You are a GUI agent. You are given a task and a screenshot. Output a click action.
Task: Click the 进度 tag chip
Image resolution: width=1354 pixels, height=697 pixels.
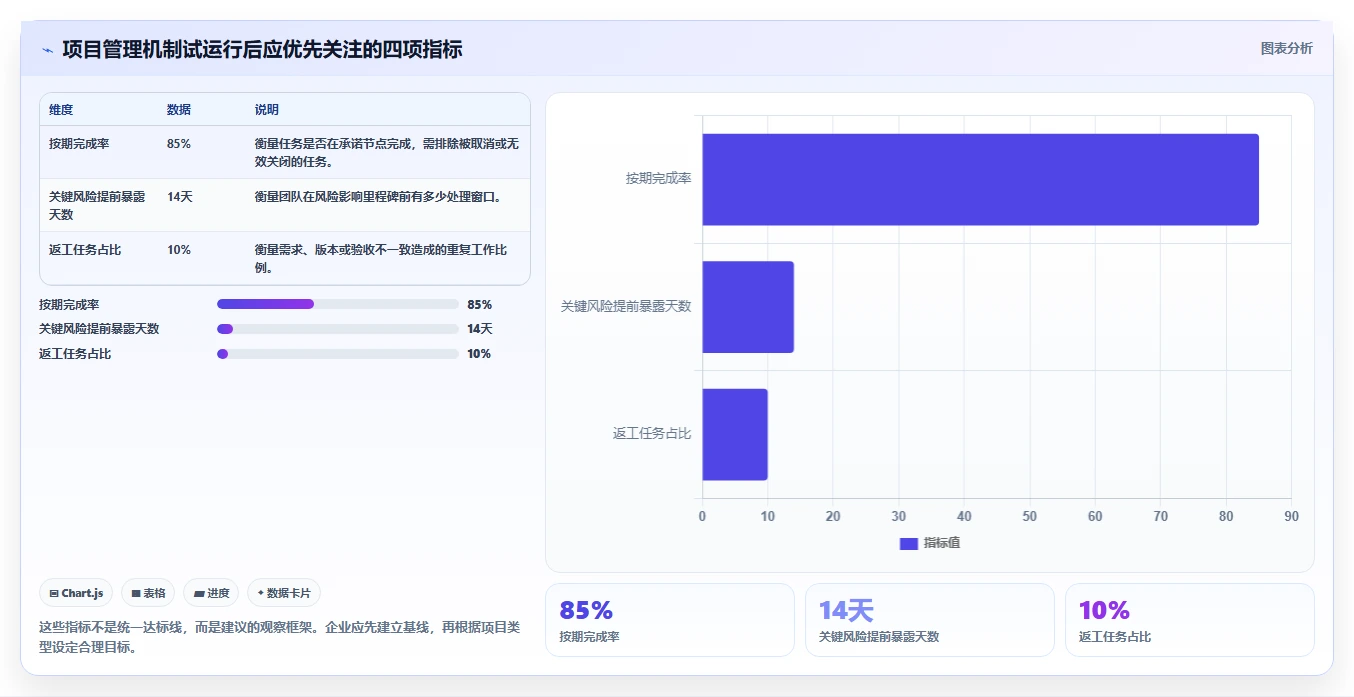click(211, 593)
